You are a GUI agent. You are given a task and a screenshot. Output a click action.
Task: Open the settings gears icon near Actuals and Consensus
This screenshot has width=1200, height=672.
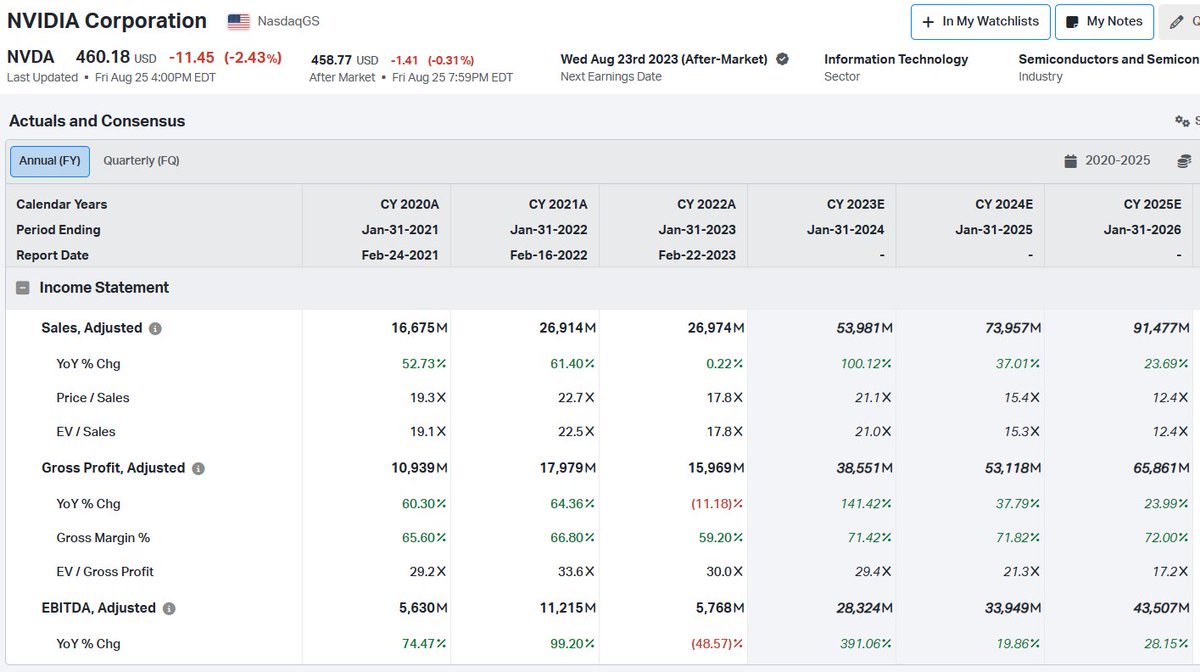tap(1182, 121)
